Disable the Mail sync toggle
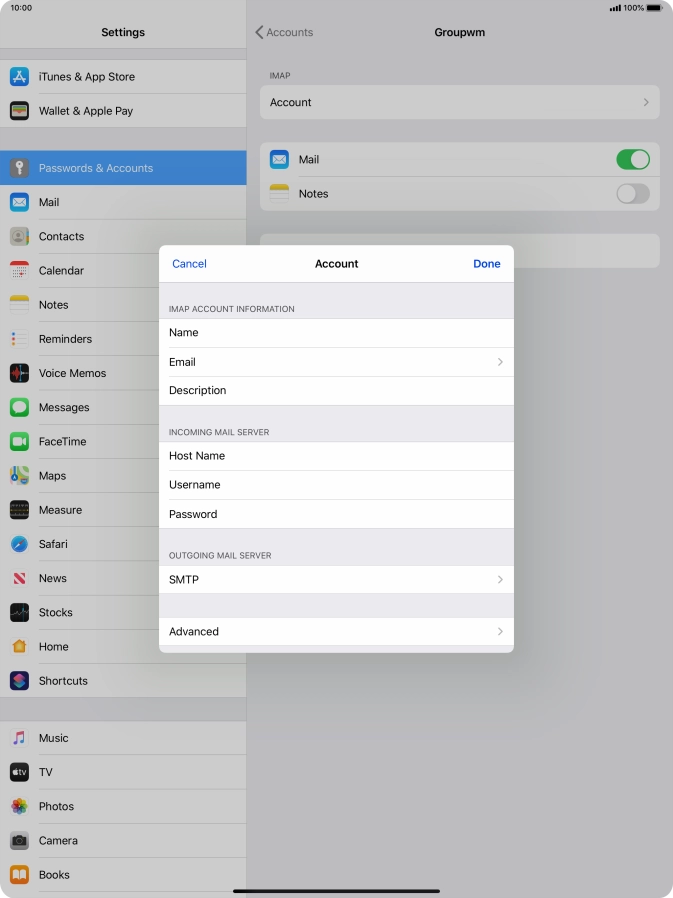The width and height of the screenshot is (673, 898). click(x=632, y=160)
